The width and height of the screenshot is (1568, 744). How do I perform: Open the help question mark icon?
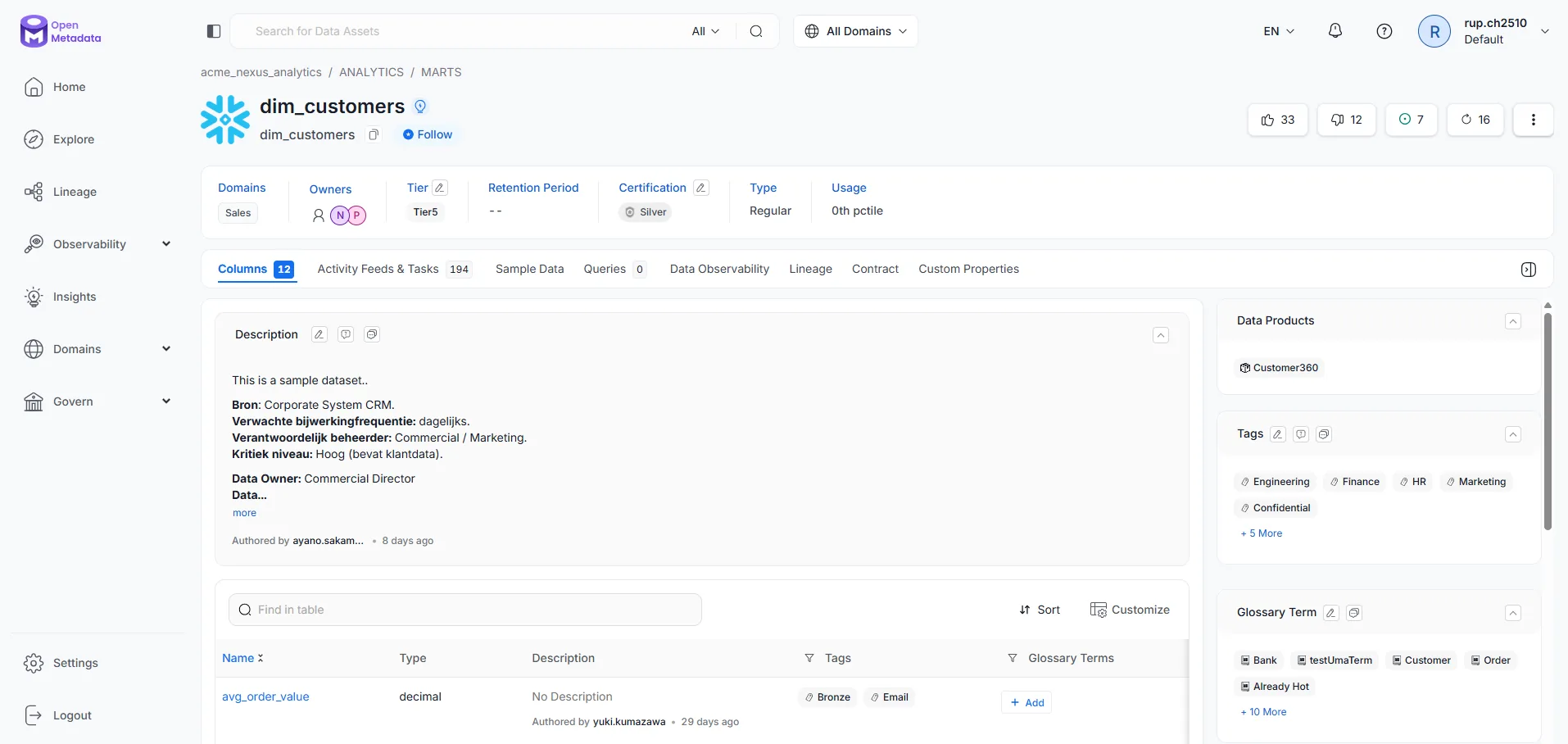[1384, 31]
